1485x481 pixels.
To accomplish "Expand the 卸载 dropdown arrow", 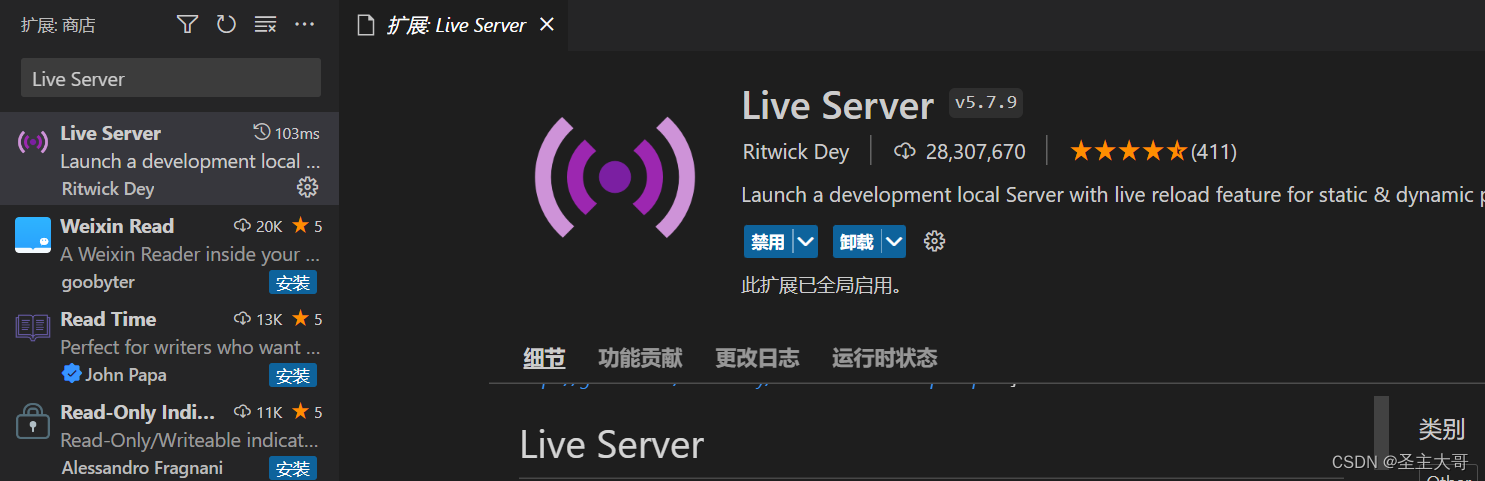I will (895, 242).
